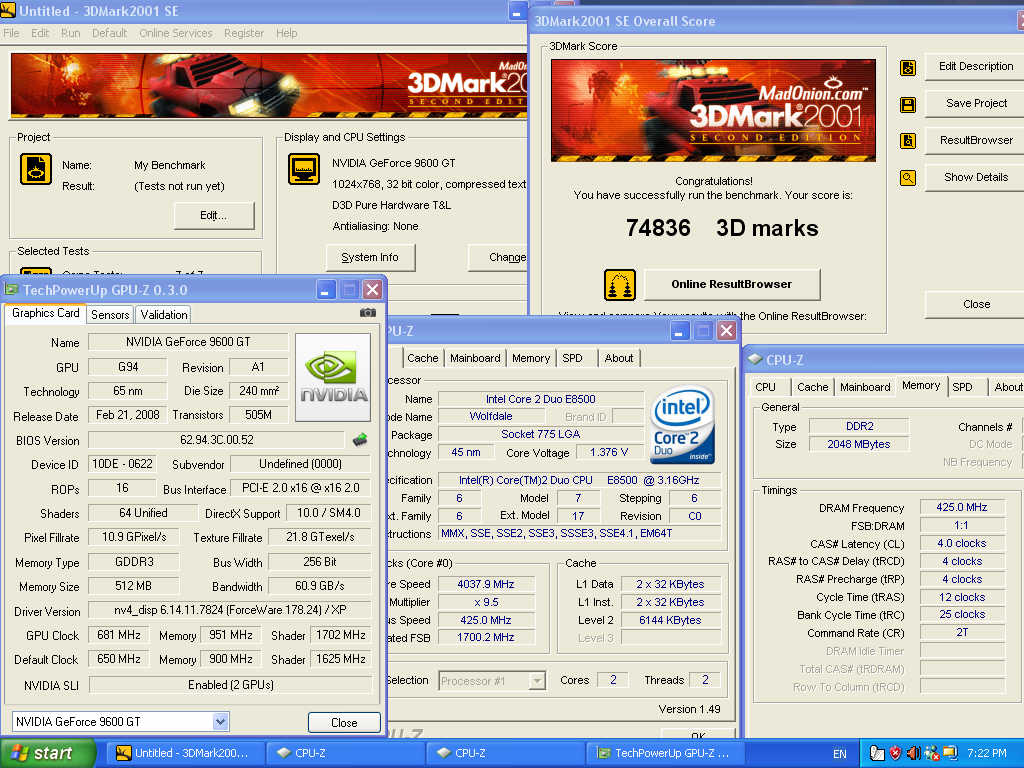Click the Online ResultBrowser button

732,284
